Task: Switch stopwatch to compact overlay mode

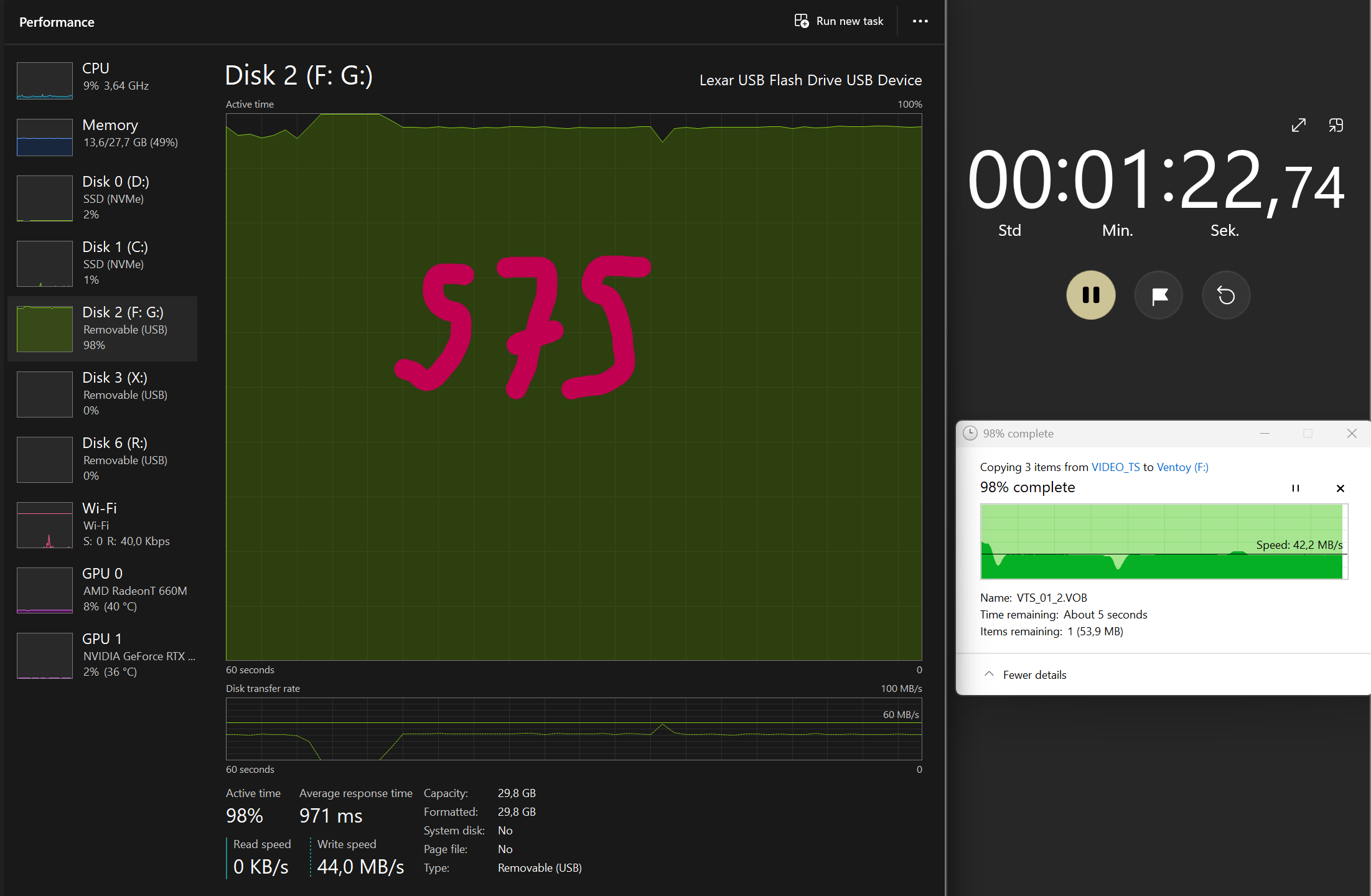Action: point(1336,125)
